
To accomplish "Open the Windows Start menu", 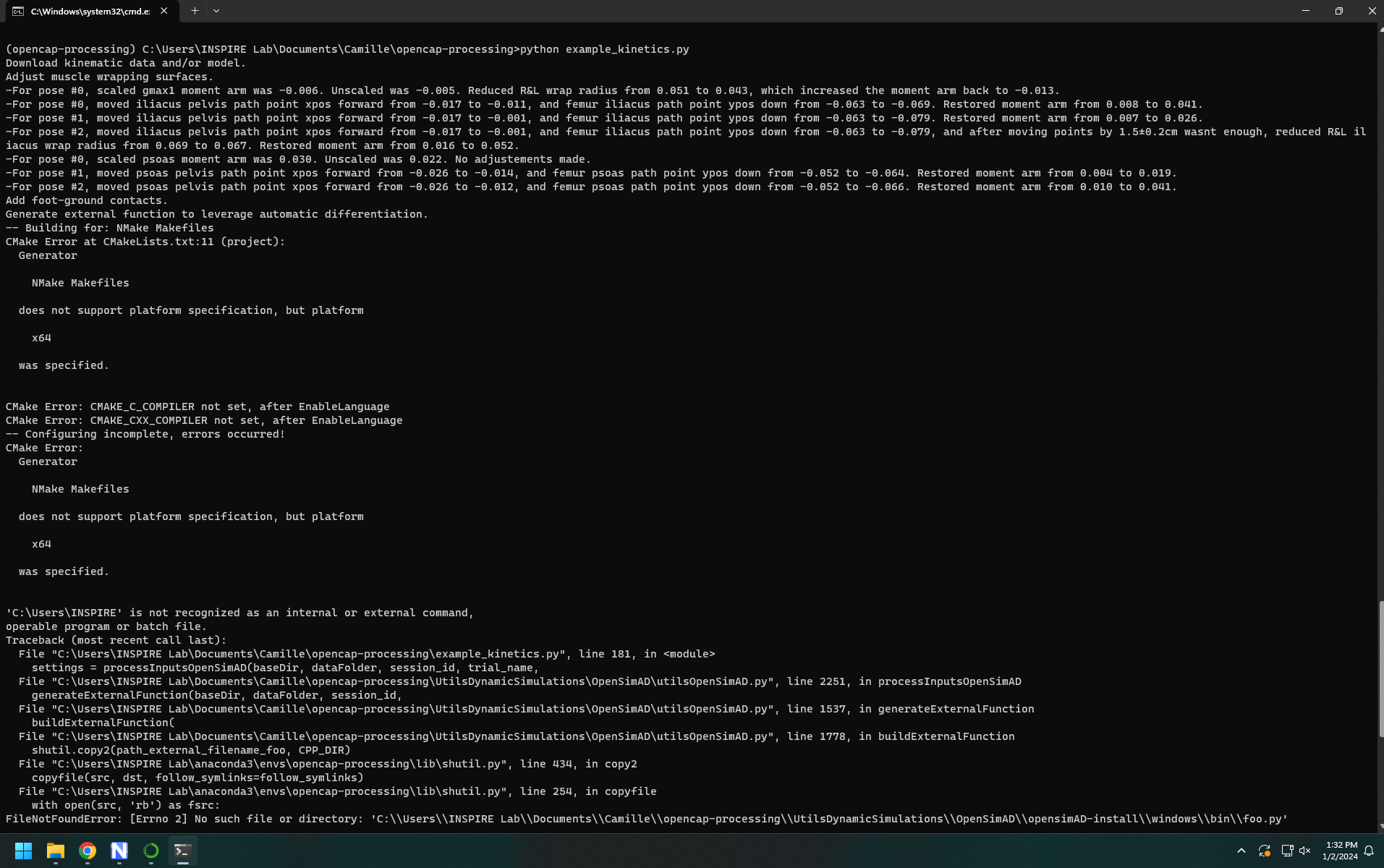I will point(24,851).
